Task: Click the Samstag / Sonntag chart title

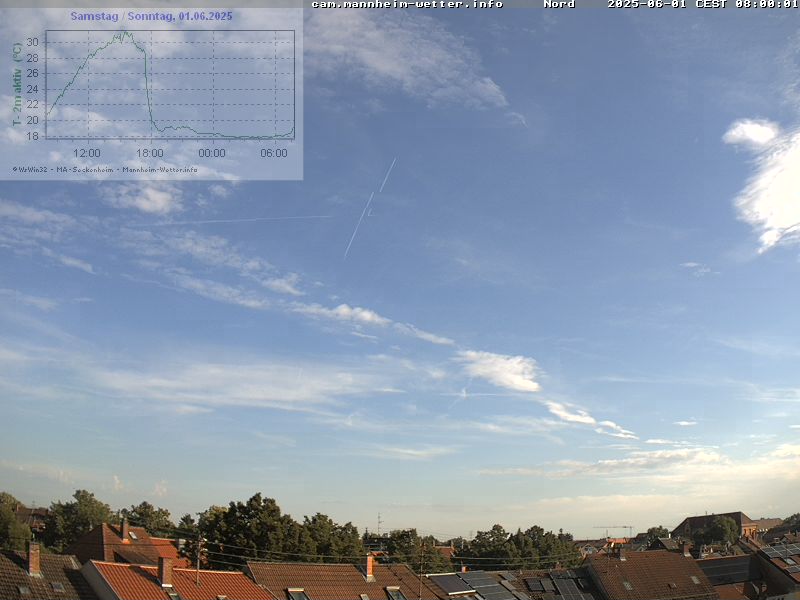Action: coord(151,16)
